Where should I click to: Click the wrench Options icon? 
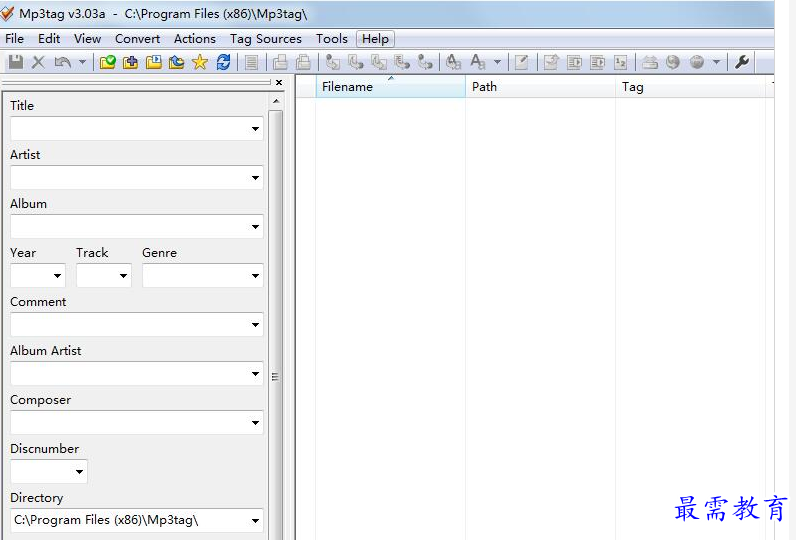pos(742,62)
